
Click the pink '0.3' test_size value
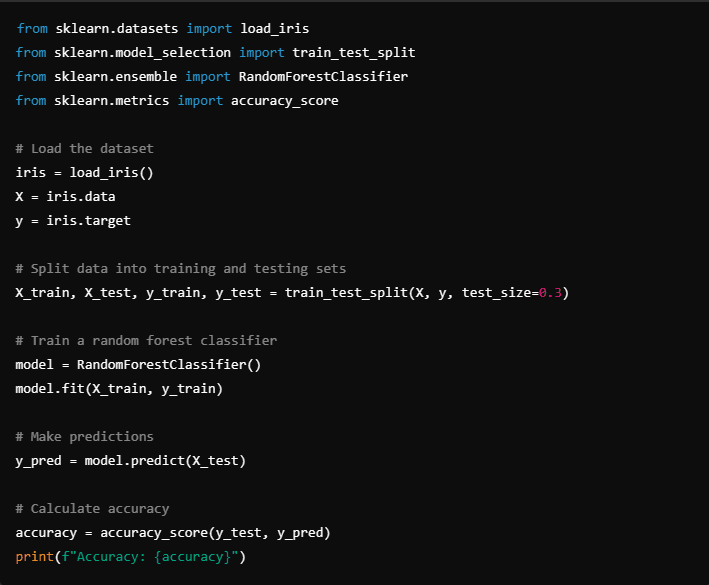[550, 293]
